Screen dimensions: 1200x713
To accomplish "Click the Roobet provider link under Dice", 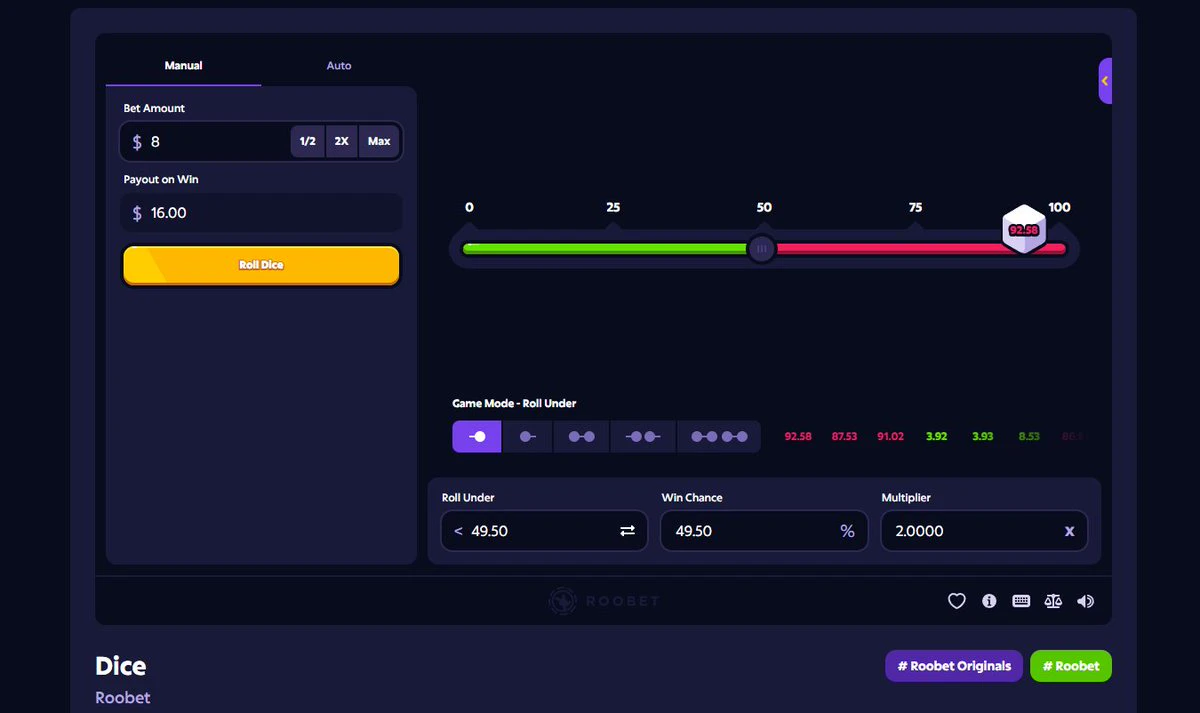I will [123, 698].
